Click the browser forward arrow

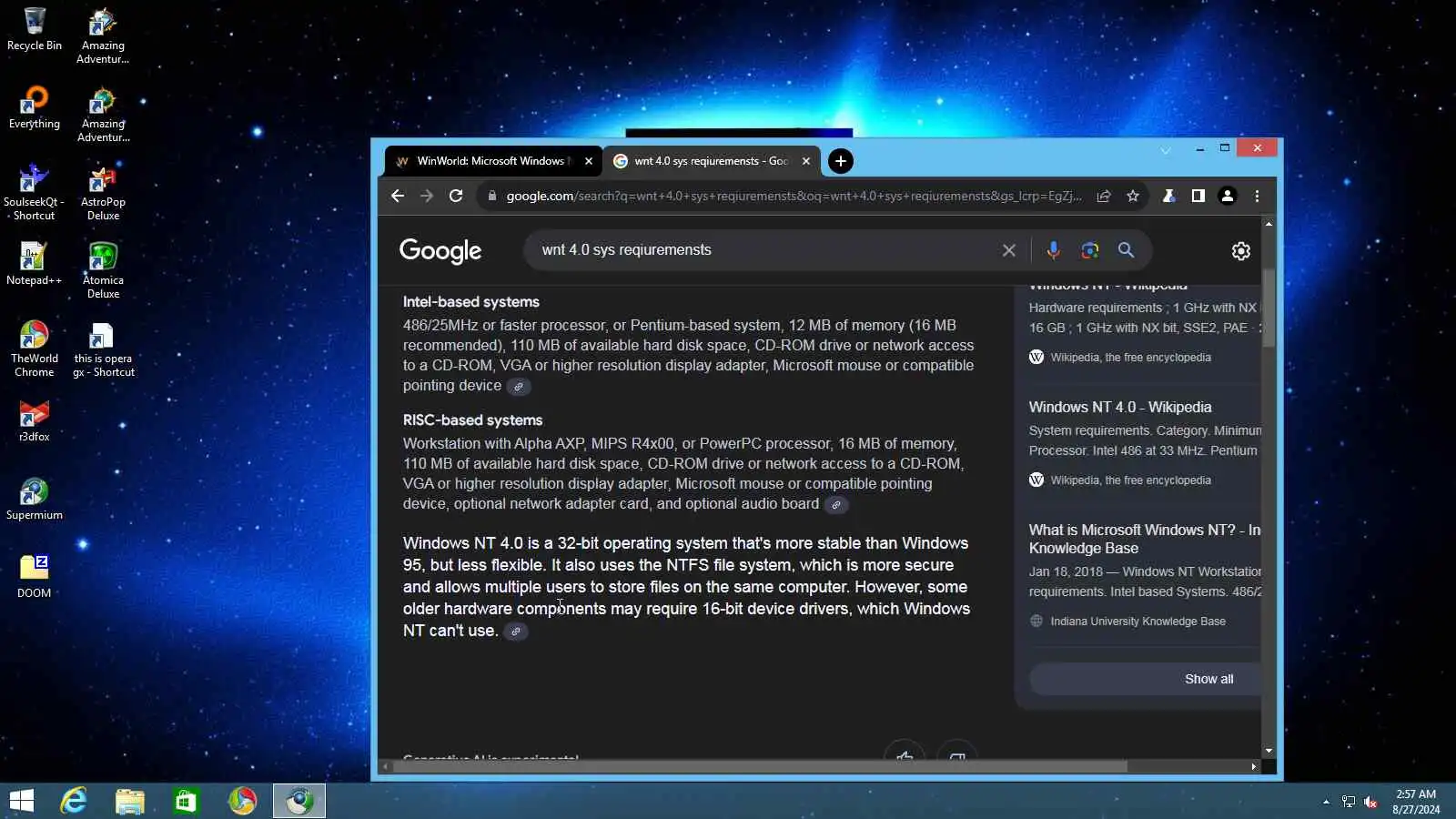pyautogui.click(x=427, y=196)
